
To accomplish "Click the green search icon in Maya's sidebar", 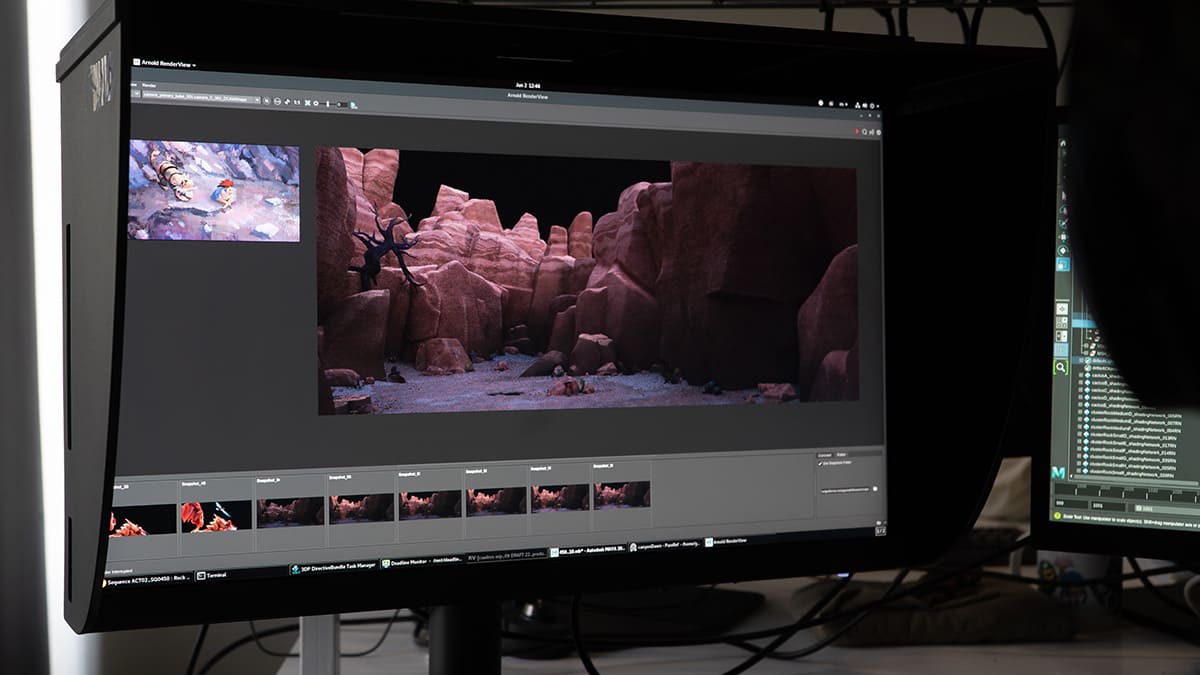I will (1061, 368).
